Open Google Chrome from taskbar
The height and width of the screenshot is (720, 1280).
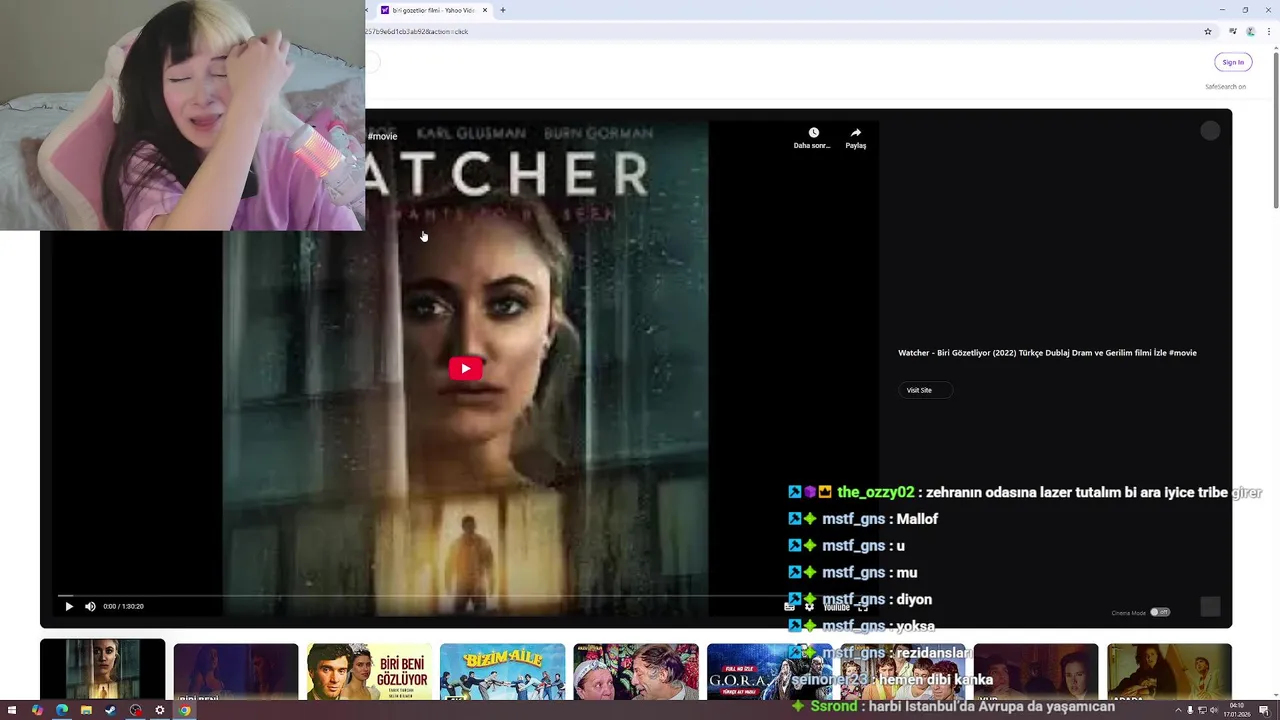click(x=184, y=710)
